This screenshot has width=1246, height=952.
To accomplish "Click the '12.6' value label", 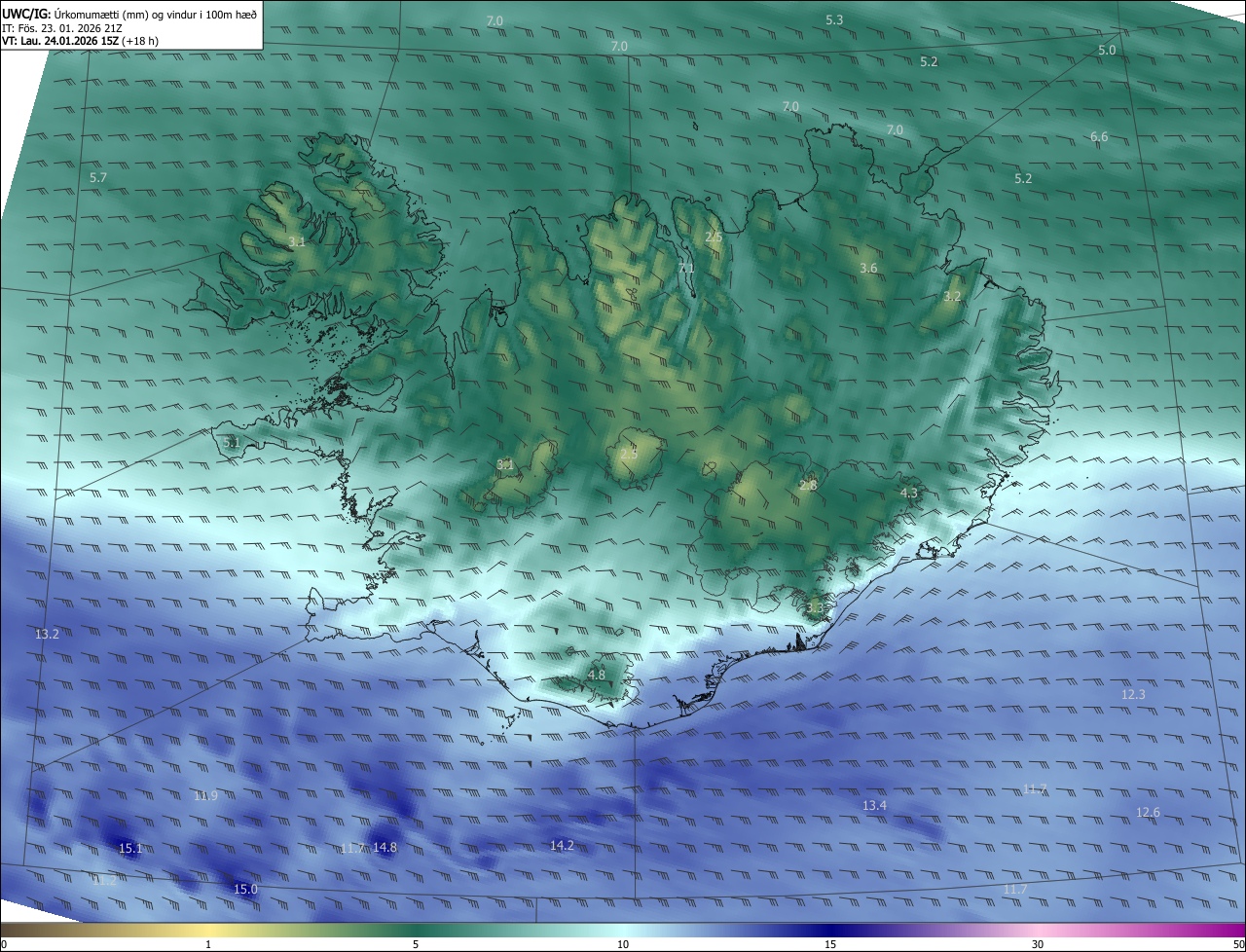I will tap(1148, 813).
